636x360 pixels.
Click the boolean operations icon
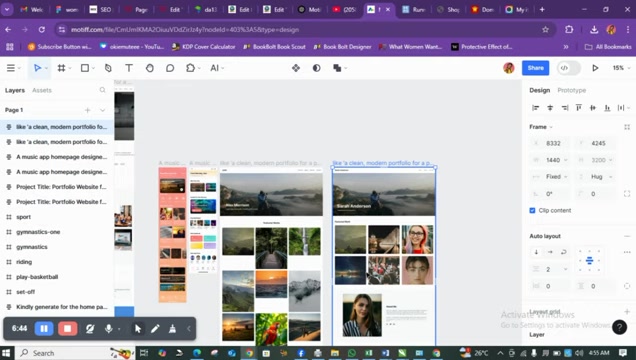(x=337, y=68)
